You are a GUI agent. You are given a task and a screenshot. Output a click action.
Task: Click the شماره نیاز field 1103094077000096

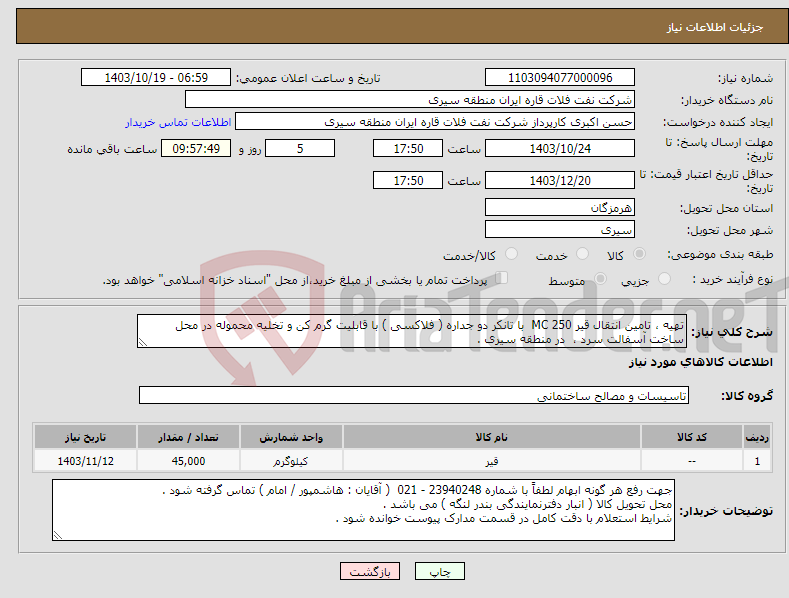(560, 78)
